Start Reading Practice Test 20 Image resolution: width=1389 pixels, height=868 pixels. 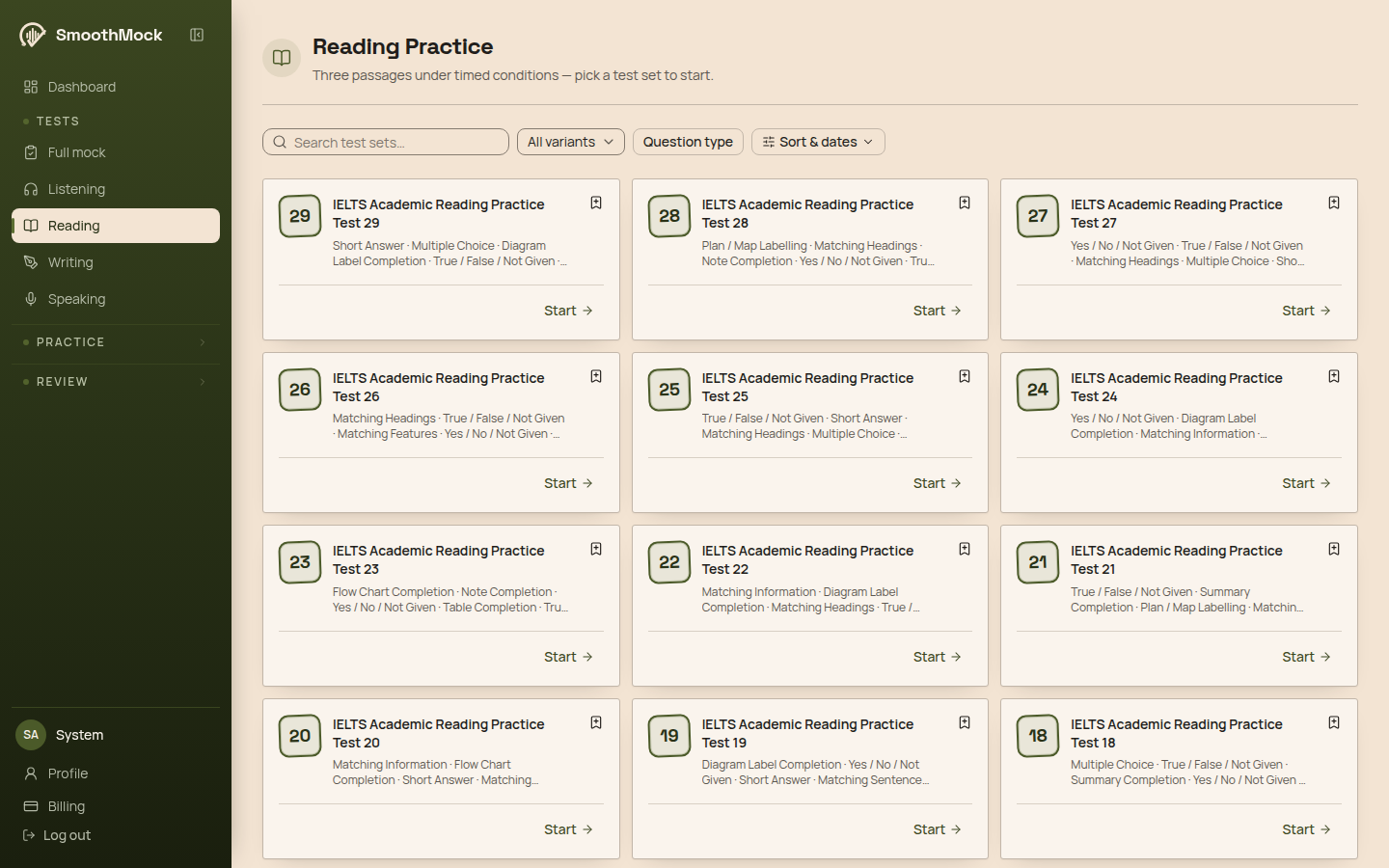pos(568,829)
